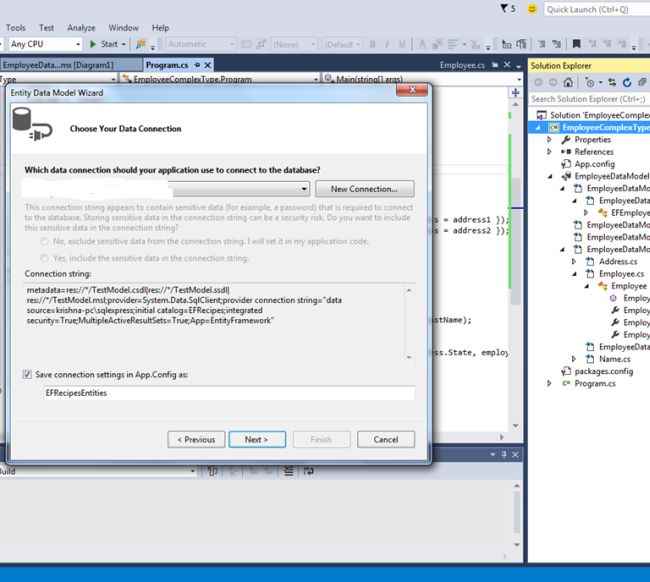Expand the Properties node
Viewport: 650px width, 582px height.
[x=549, y=140]
